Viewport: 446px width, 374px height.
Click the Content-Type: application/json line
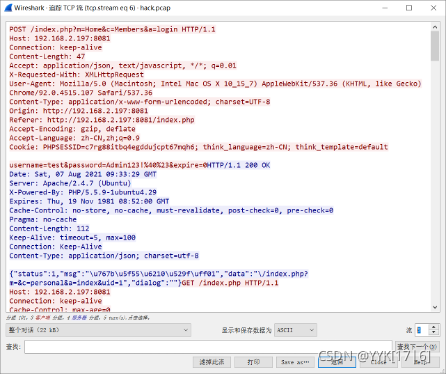coord(104,256)
